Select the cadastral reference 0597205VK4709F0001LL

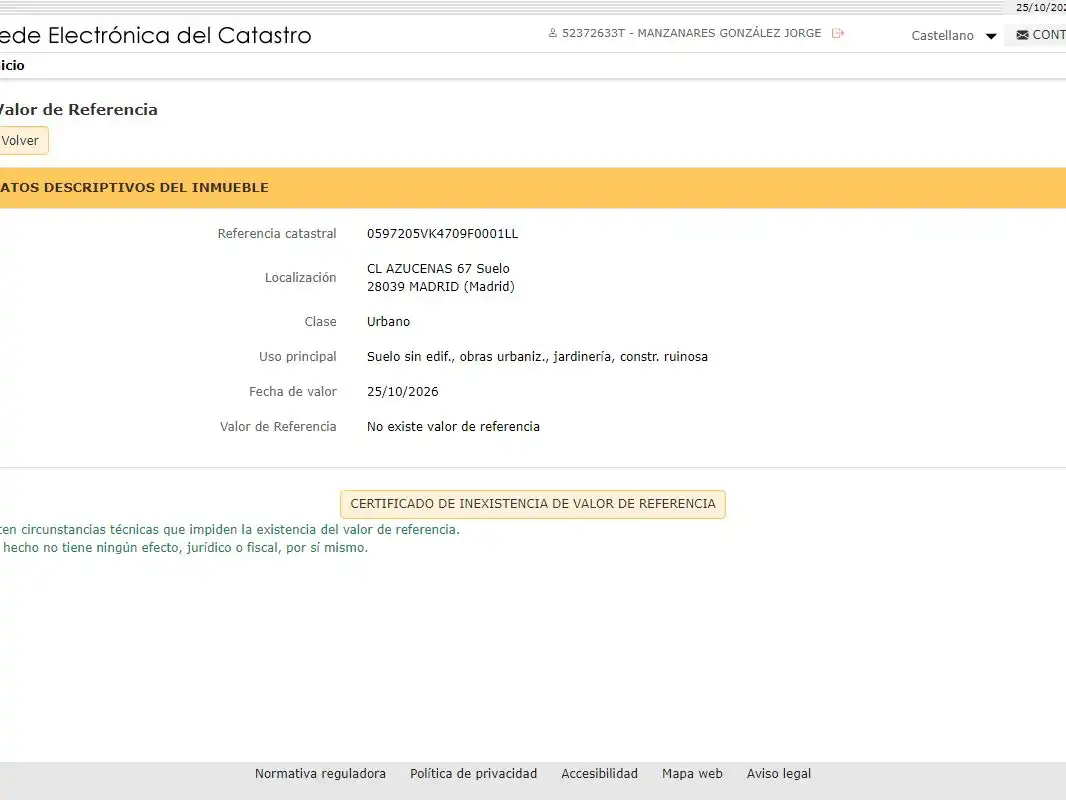[x=443, y=234]
